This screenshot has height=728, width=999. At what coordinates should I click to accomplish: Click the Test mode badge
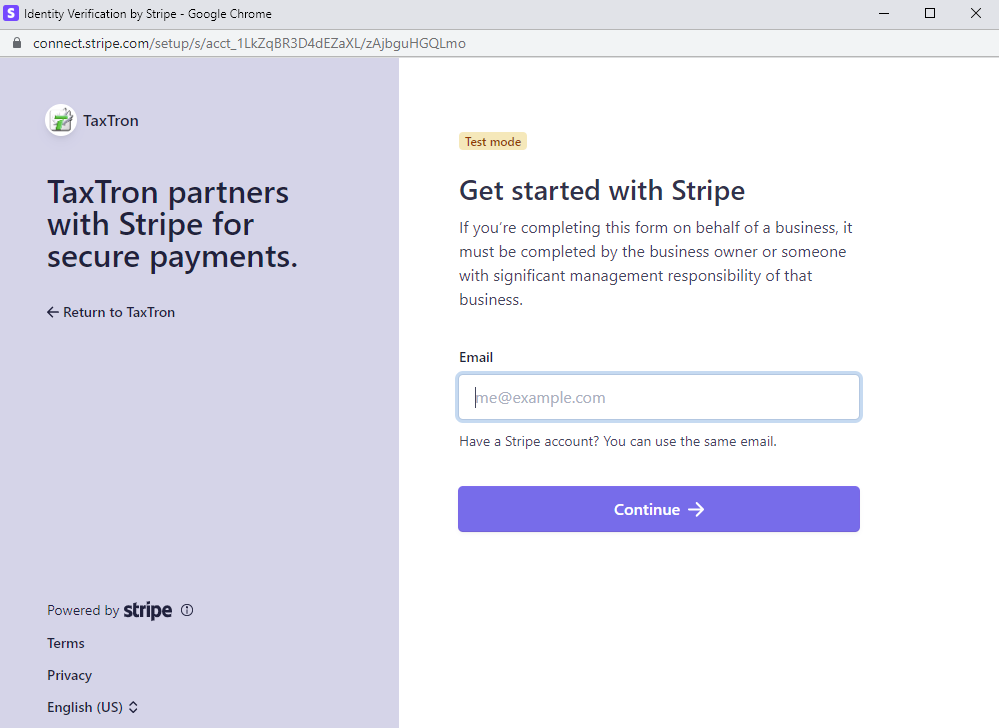pos(493,141)
